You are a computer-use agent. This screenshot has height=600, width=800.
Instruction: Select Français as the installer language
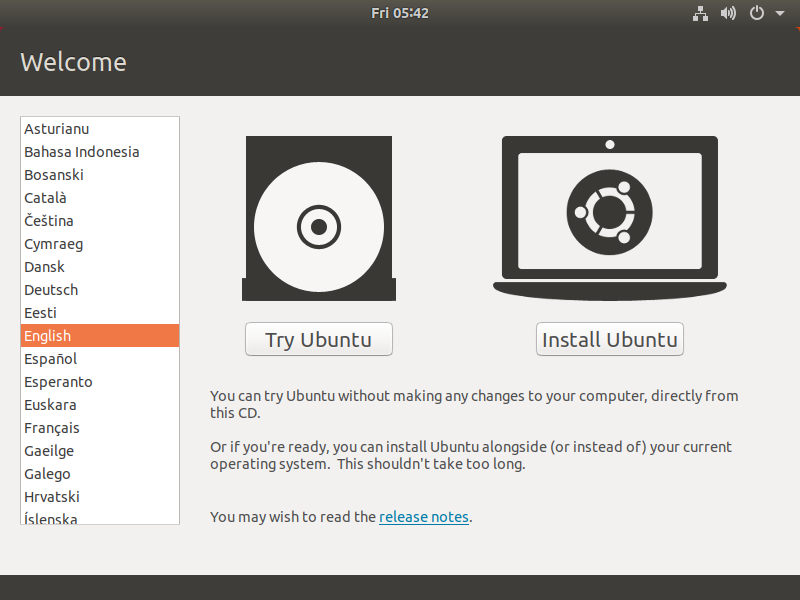point(52,428)
